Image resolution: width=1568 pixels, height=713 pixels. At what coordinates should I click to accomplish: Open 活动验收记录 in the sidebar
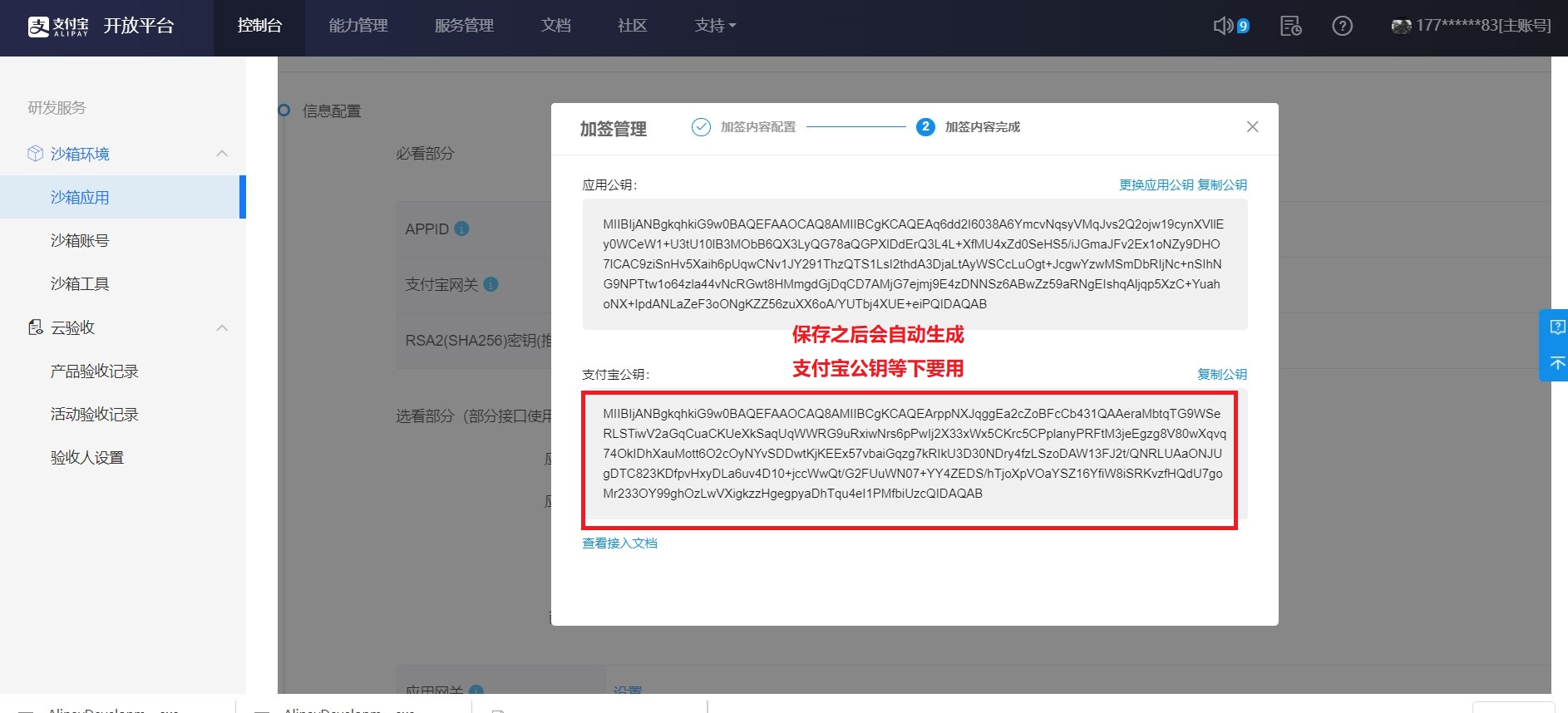coord(94,415)
